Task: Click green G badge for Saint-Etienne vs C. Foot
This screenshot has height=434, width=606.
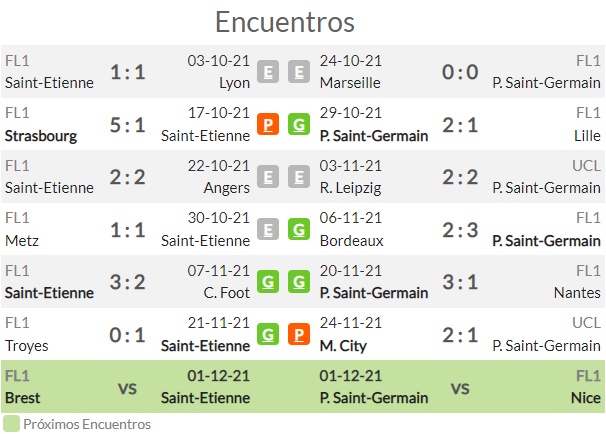Action: (268, 282)
